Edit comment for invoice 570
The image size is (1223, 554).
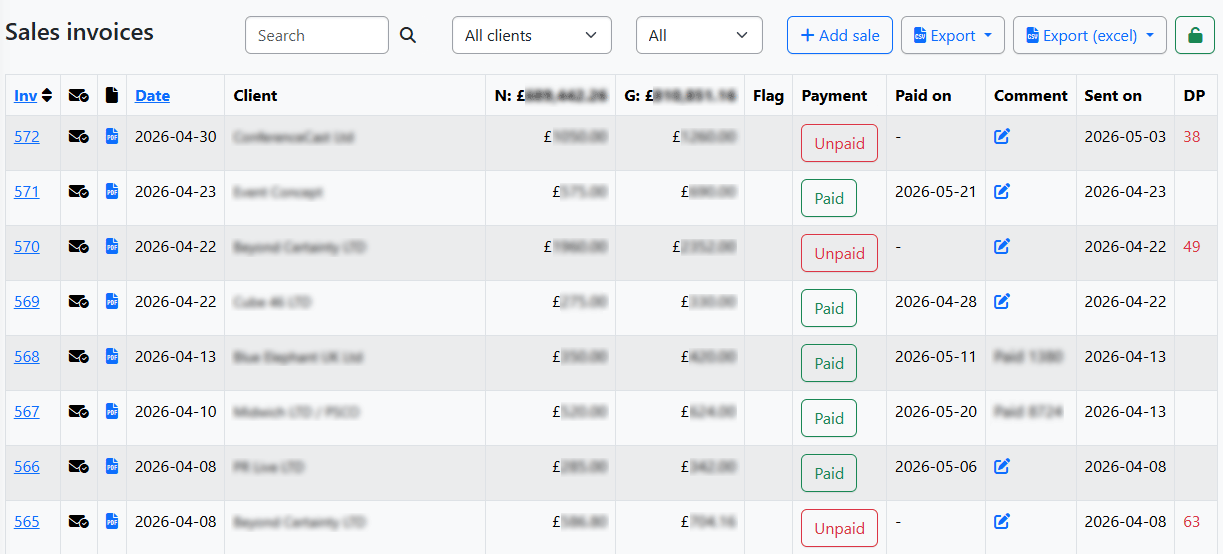coord(1002,246)
